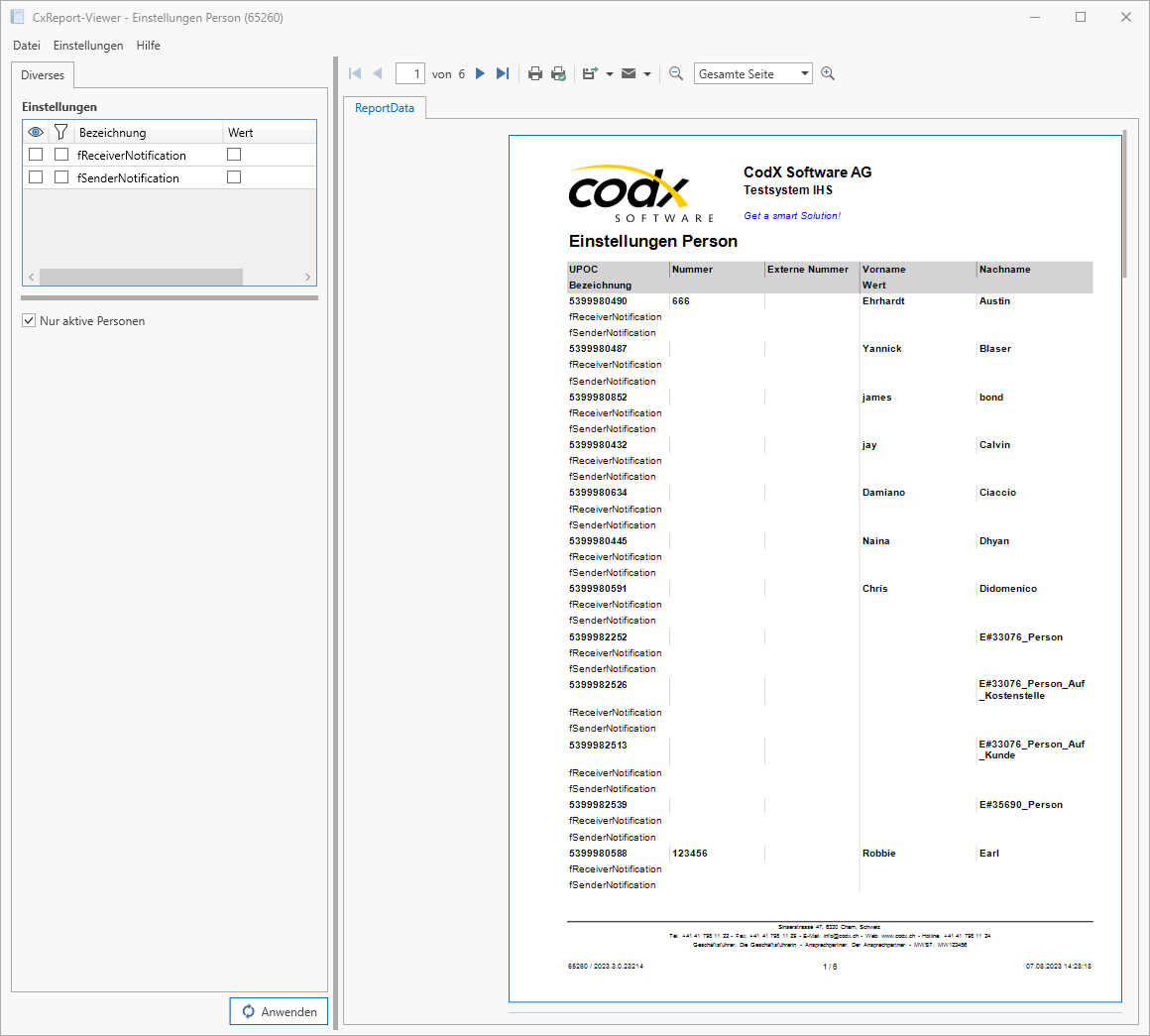The height and width of the screenshot is (1036, 1150).
Task: Jump to the last report page
Action: click(x=503, y=72)
